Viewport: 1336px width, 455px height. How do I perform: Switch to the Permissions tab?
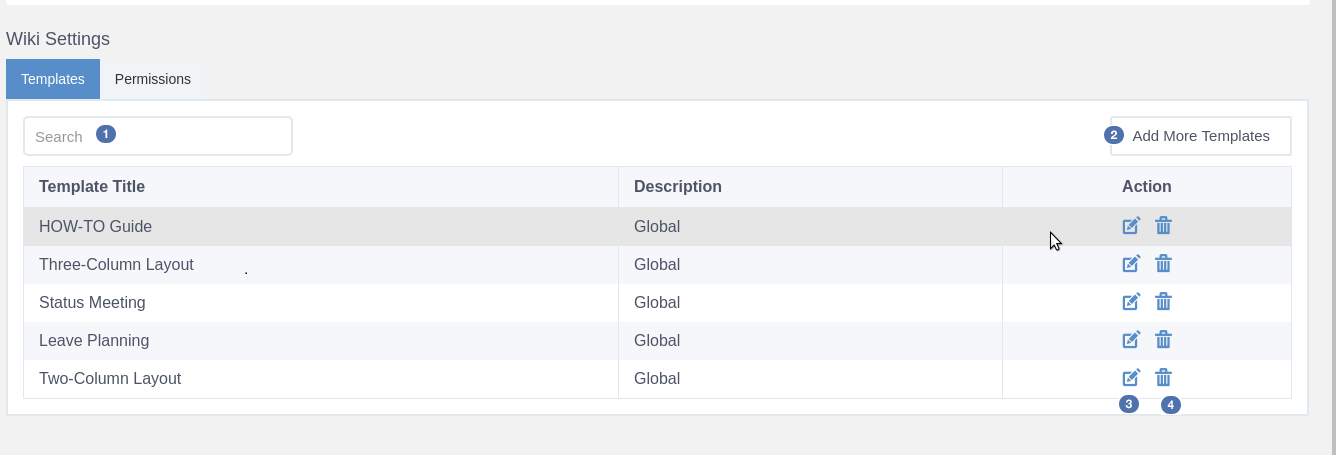153,79
